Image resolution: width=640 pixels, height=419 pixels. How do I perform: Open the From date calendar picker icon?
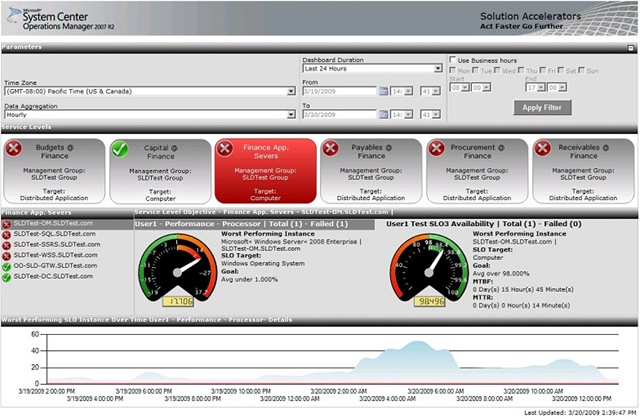384,91
